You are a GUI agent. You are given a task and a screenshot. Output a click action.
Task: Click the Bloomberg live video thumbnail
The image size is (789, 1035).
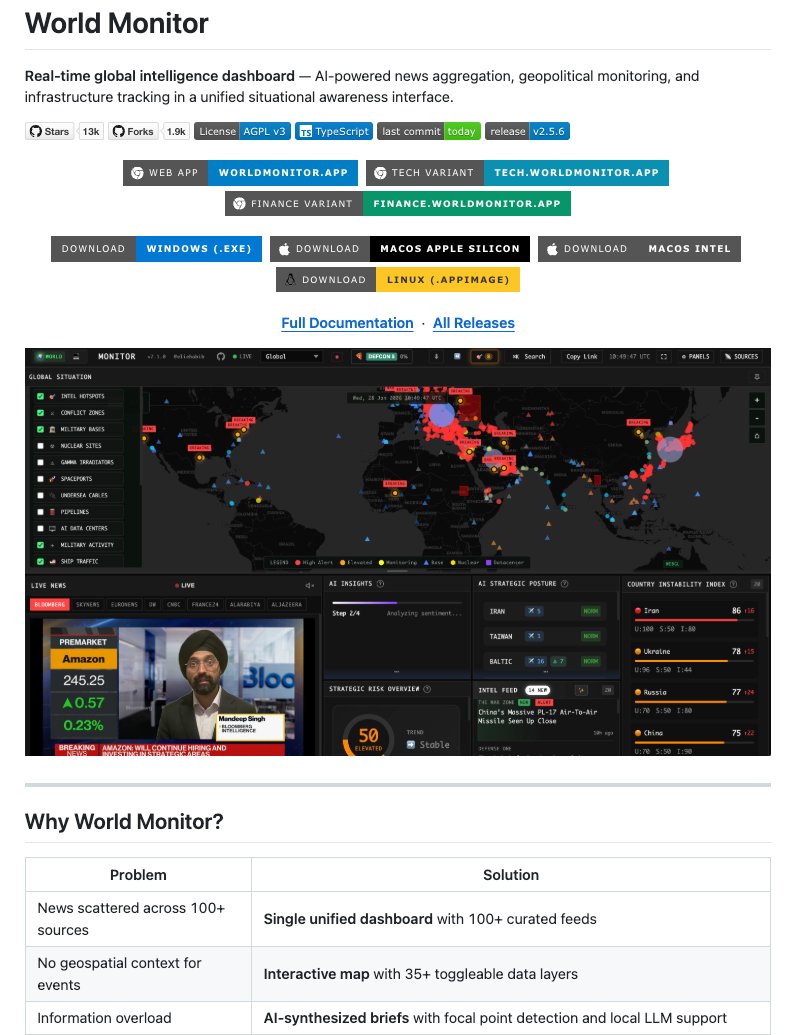tap(173, 686)
